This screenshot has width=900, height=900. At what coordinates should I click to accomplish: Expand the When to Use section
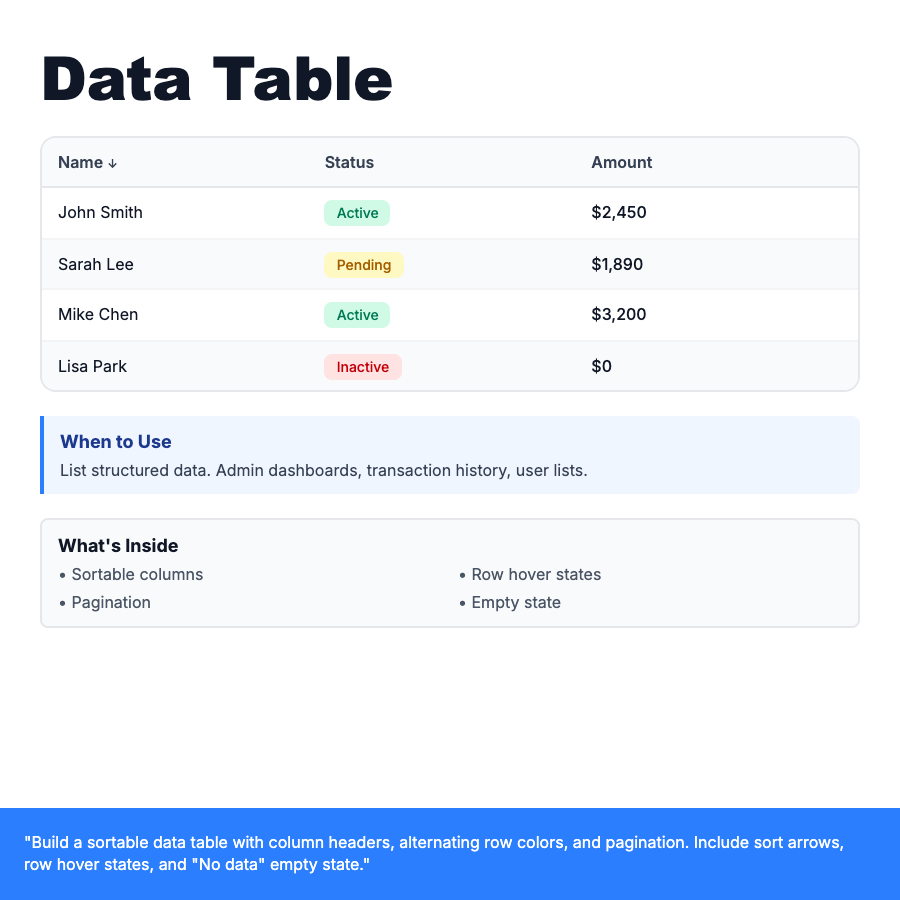click(x=116, y=442)
